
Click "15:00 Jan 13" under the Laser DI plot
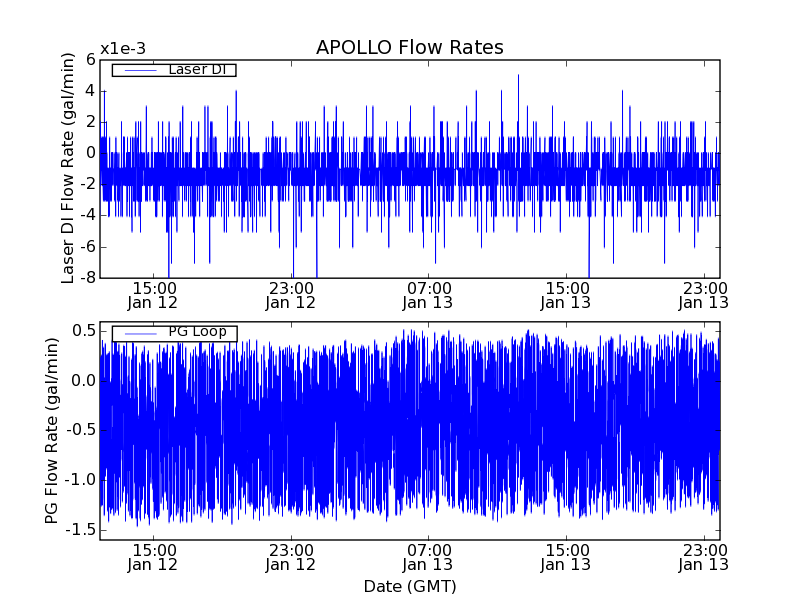coord(566,295)
